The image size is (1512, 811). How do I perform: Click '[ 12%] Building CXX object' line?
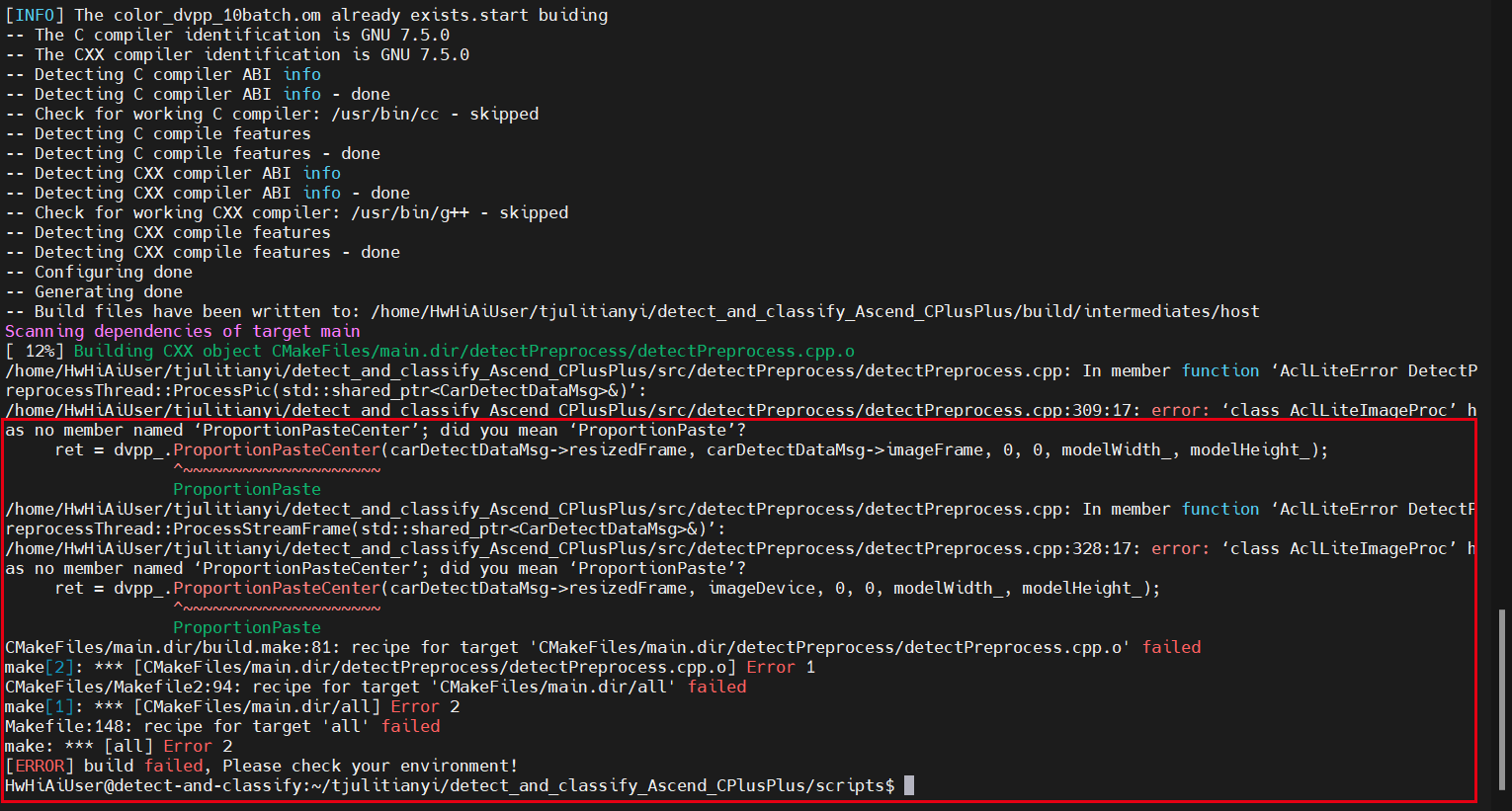pyautogui.click(x=430, y=351)
